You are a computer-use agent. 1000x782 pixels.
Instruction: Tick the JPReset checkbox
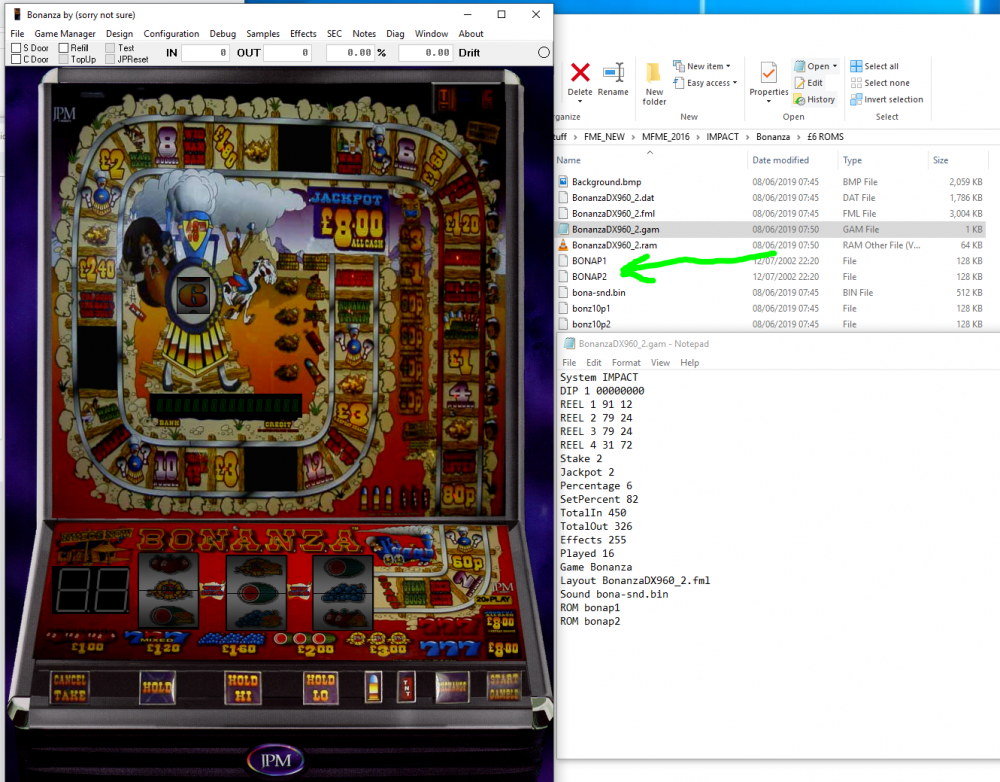[x=110, y=59]
